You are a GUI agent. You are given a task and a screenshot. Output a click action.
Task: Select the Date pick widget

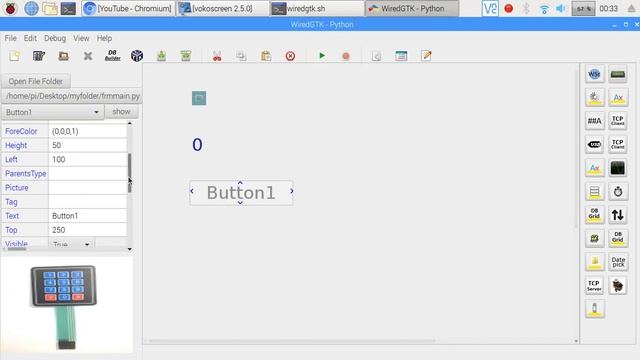click(618, 262)
